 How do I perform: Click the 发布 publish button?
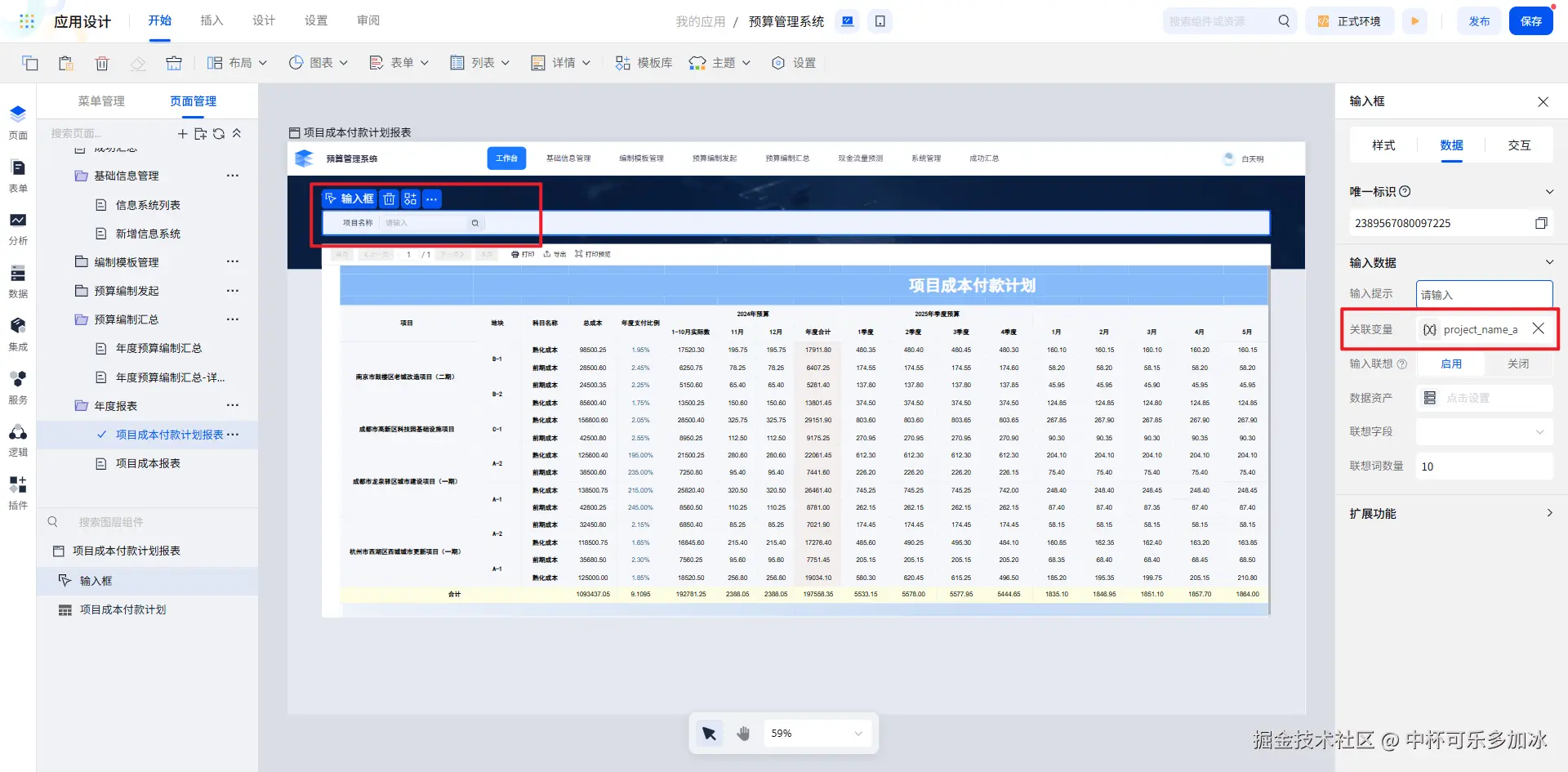(x=1479, y=21)
